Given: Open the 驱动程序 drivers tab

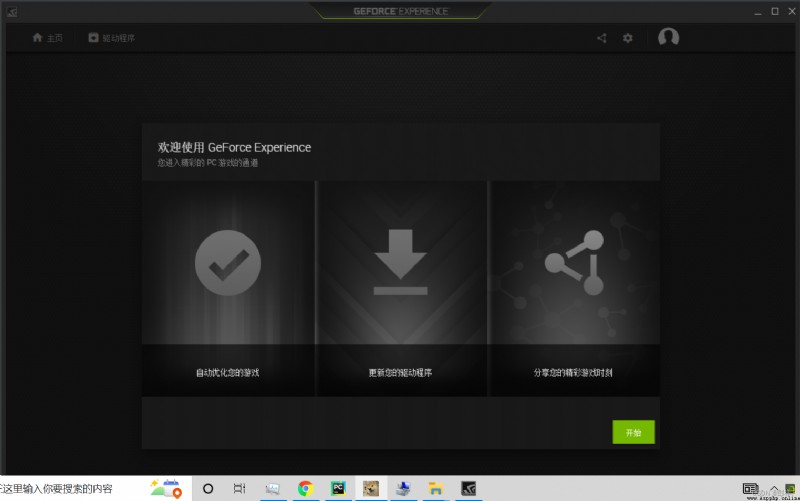Looking at the screenshot, I should (111, 38).
